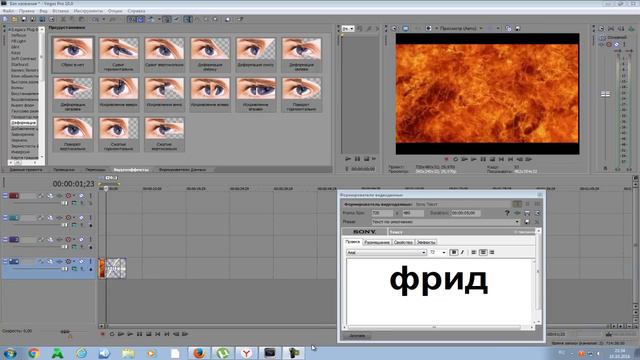Click the What's This help icon in toolbar
This screenshot has width=640, height=360.
click(240, 19)
